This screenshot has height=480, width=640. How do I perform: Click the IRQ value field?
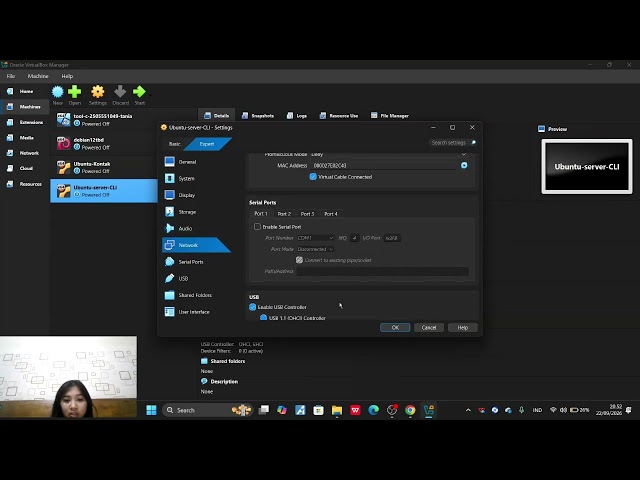354,238
